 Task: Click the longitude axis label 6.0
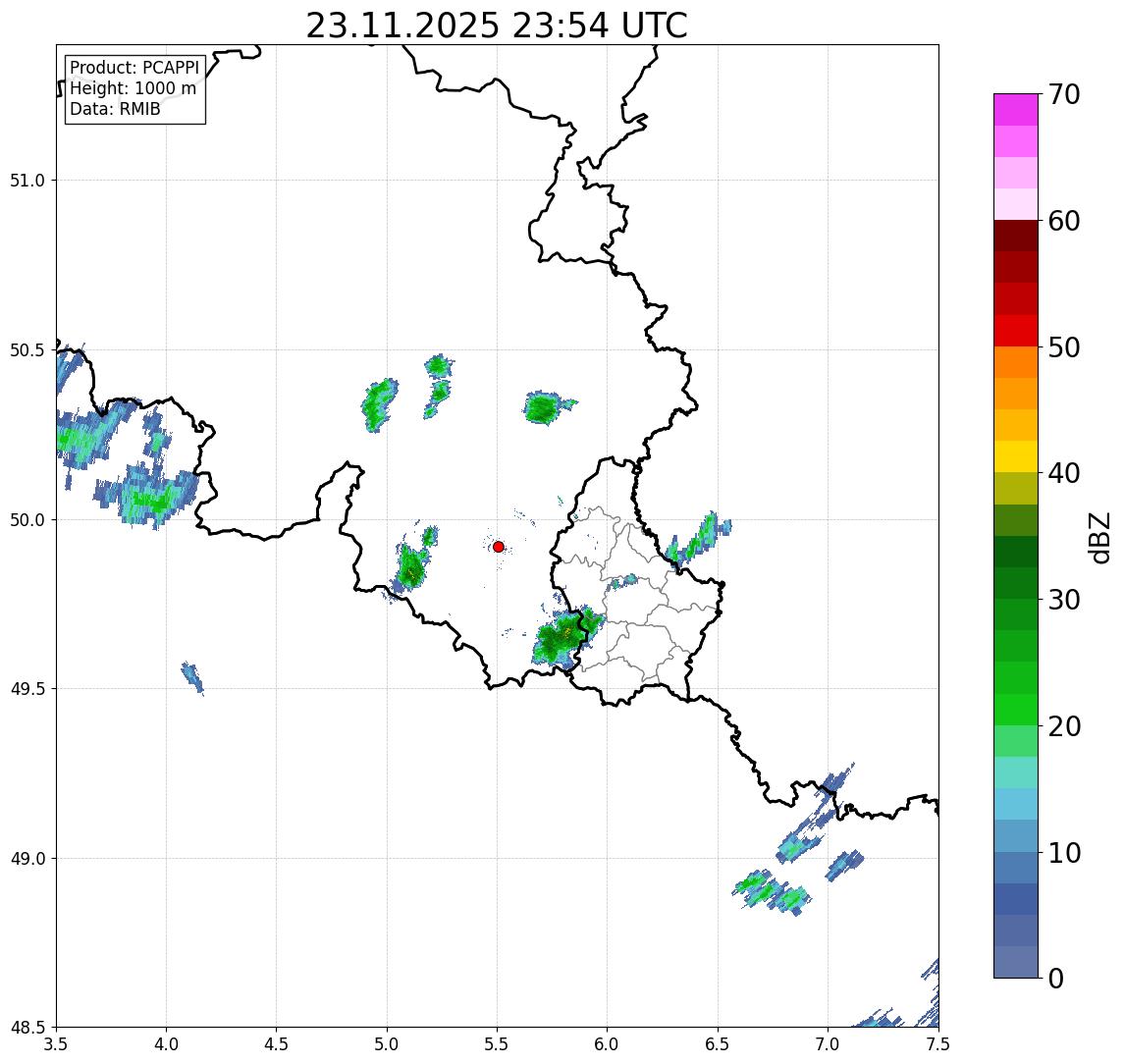click(x=608, y=1044)
